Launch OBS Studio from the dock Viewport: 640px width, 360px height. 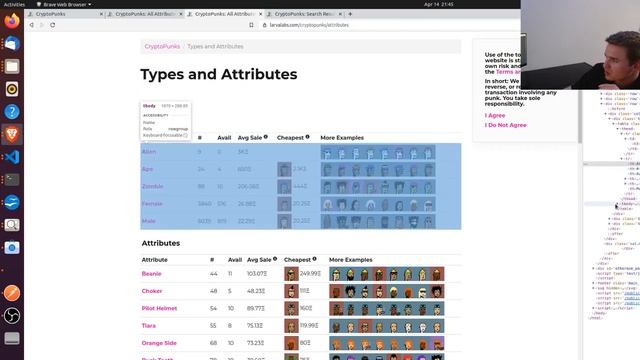(12, 316)
